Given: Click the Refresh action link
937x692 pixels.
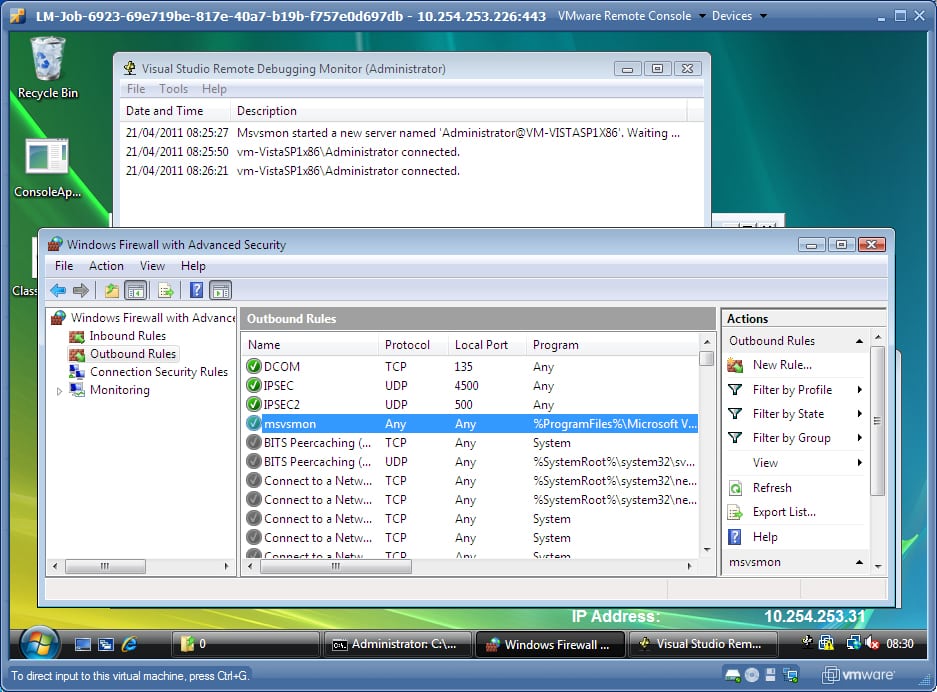Looking at the screenshot, I should 772,488.
